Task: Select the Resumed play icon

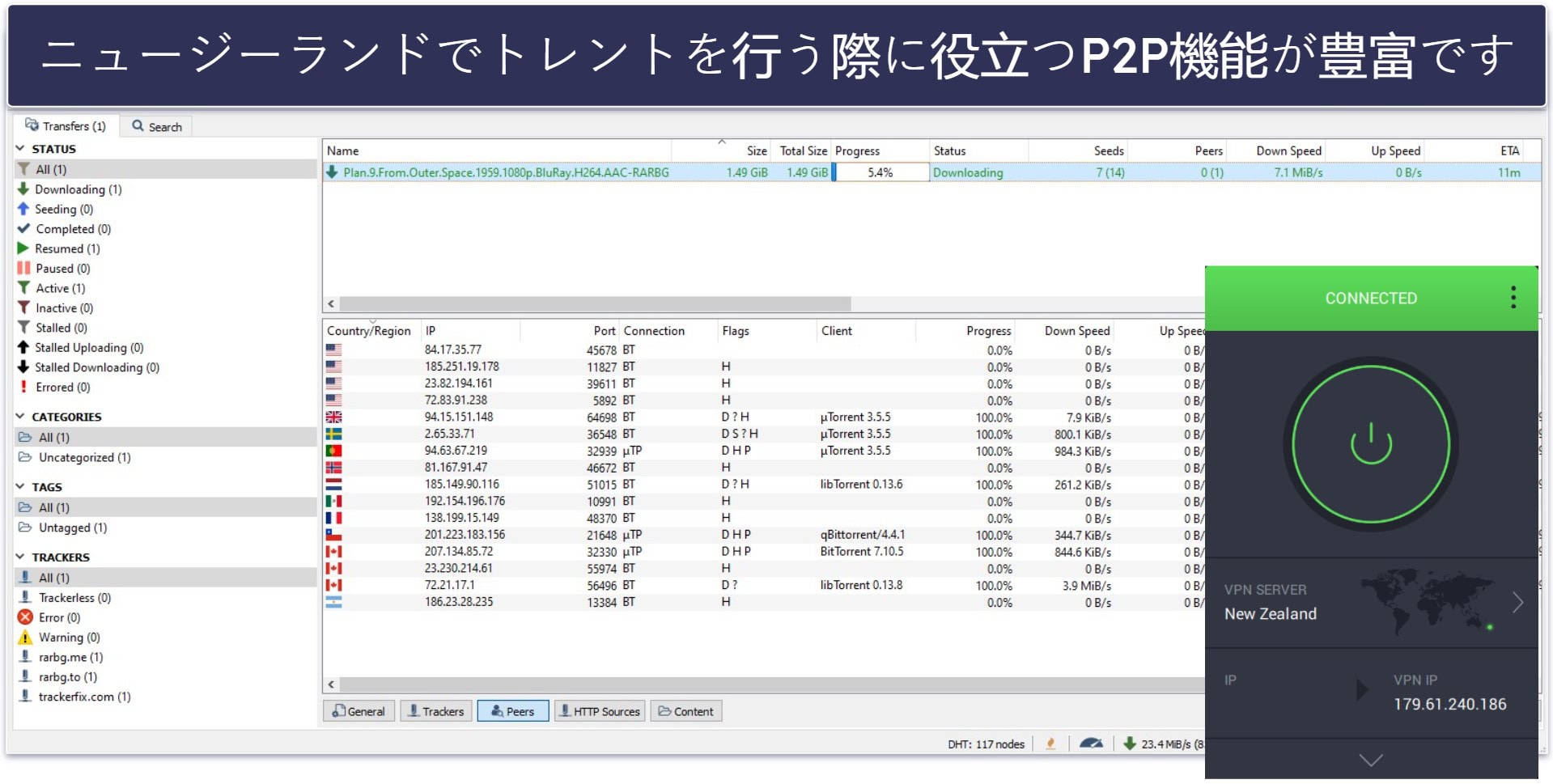Action: pos(23,248)
